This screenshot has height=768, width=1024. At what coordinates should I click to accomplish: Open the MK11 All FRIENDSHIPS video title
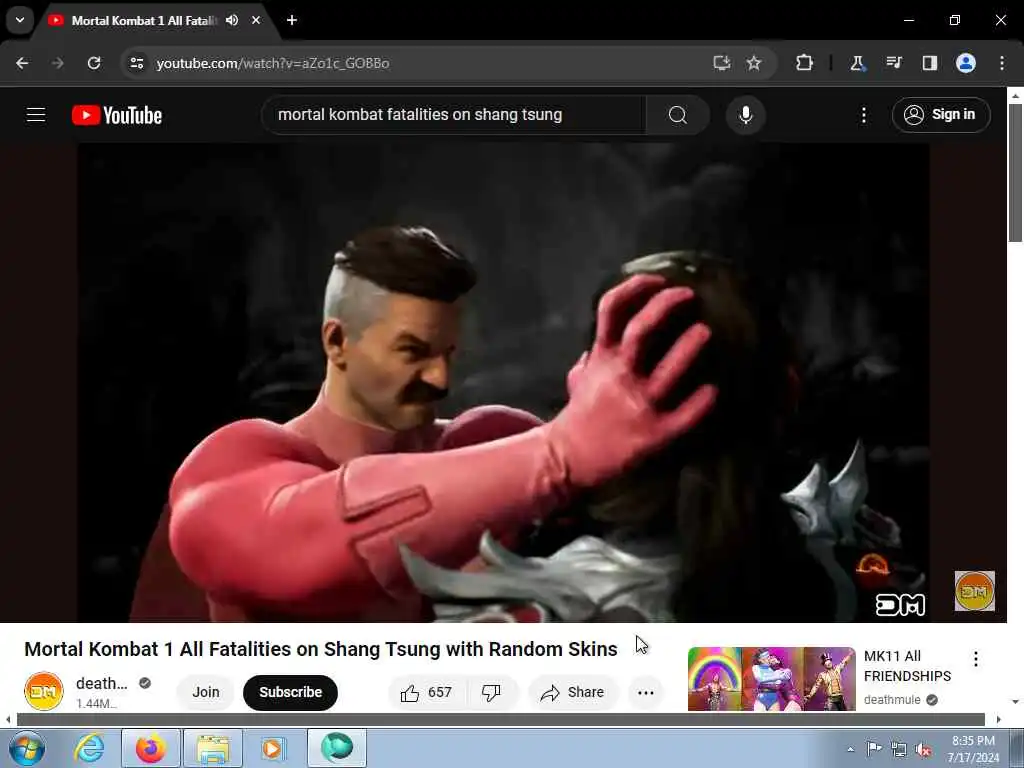907,666
